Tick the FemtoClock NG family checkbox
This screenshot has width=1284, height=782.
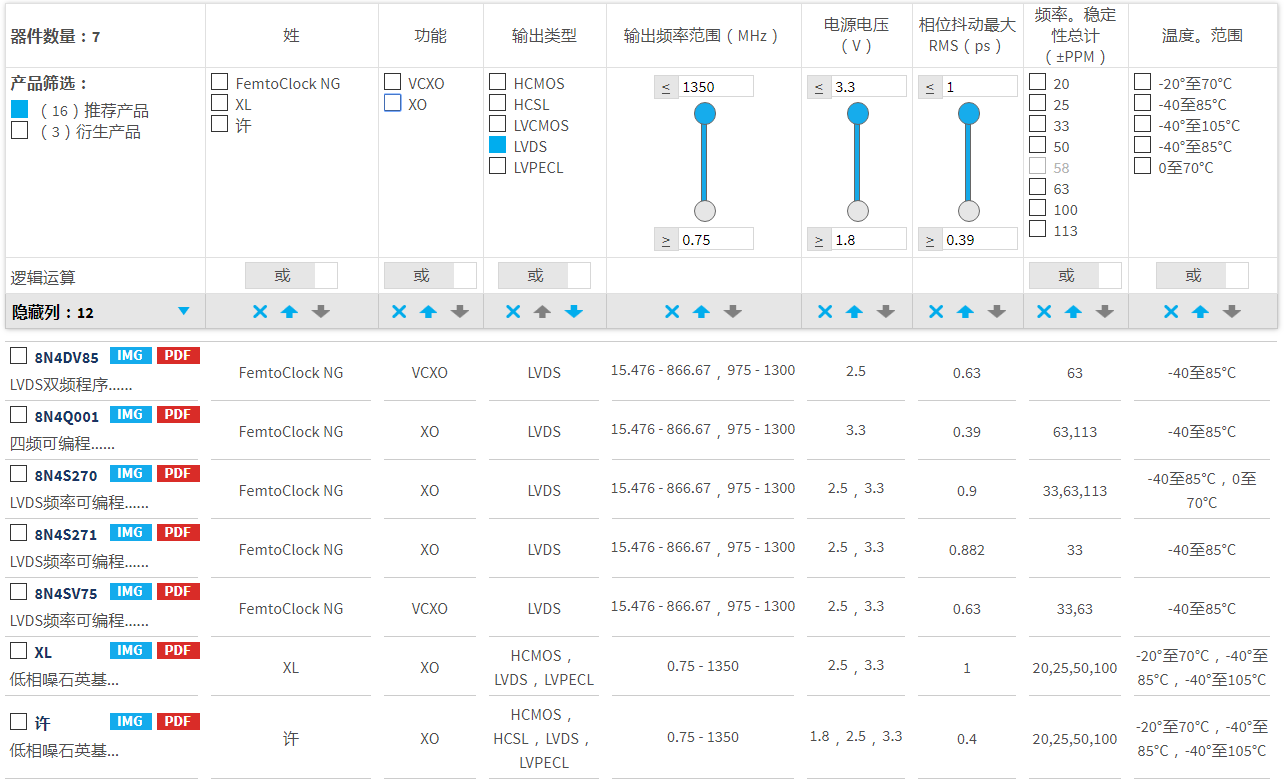coord(220,82)
